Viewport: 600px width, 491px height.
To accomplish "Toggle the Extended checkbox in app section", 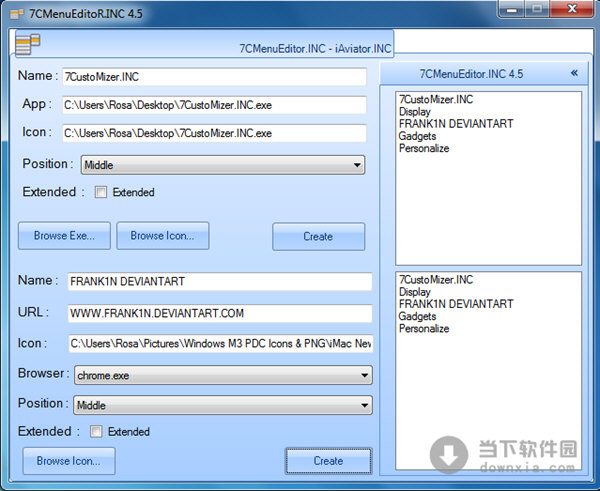I will 101,192.
